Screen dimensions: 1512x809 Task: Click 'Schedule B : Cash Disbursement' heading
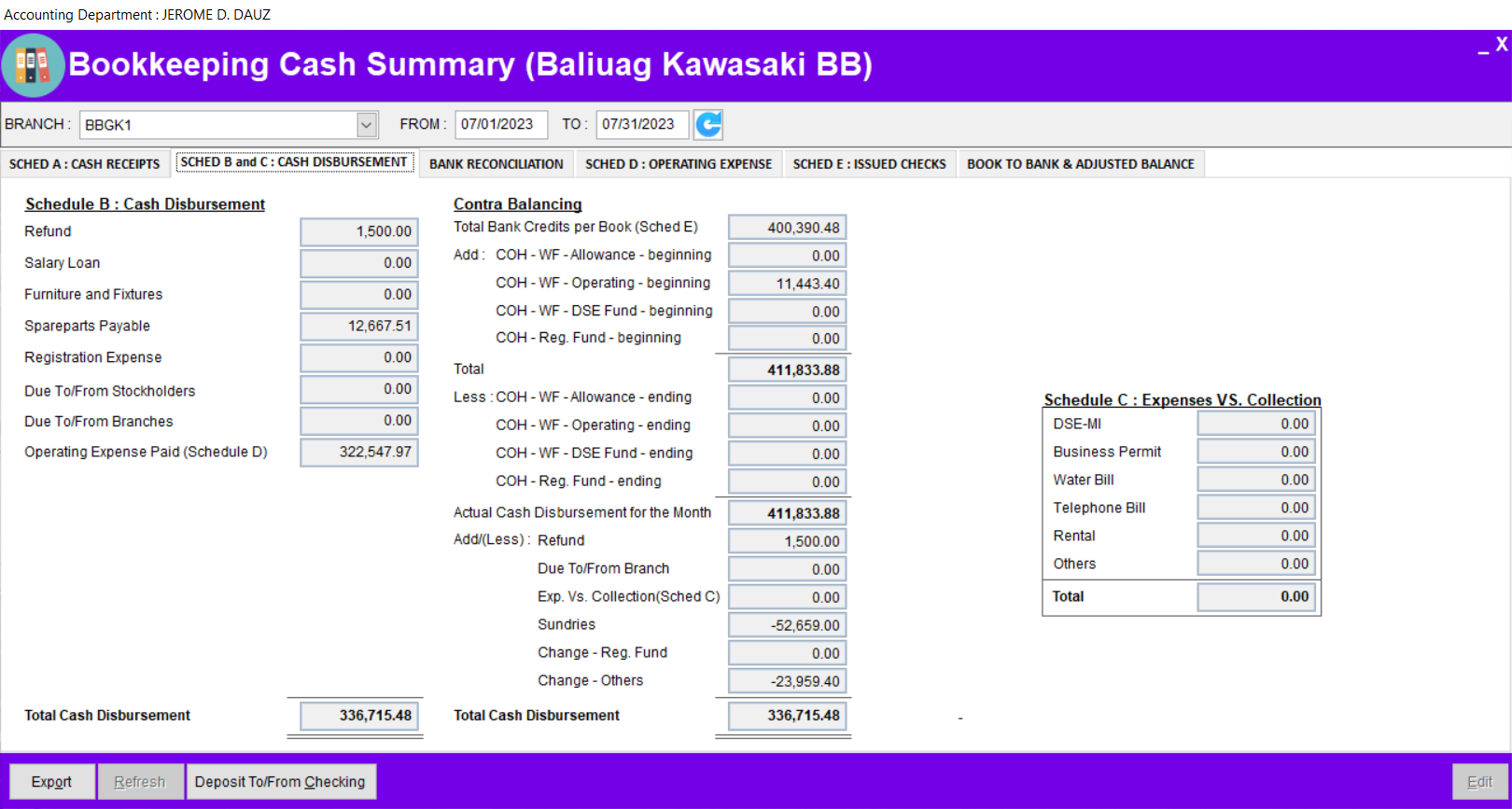pos(145,204)
